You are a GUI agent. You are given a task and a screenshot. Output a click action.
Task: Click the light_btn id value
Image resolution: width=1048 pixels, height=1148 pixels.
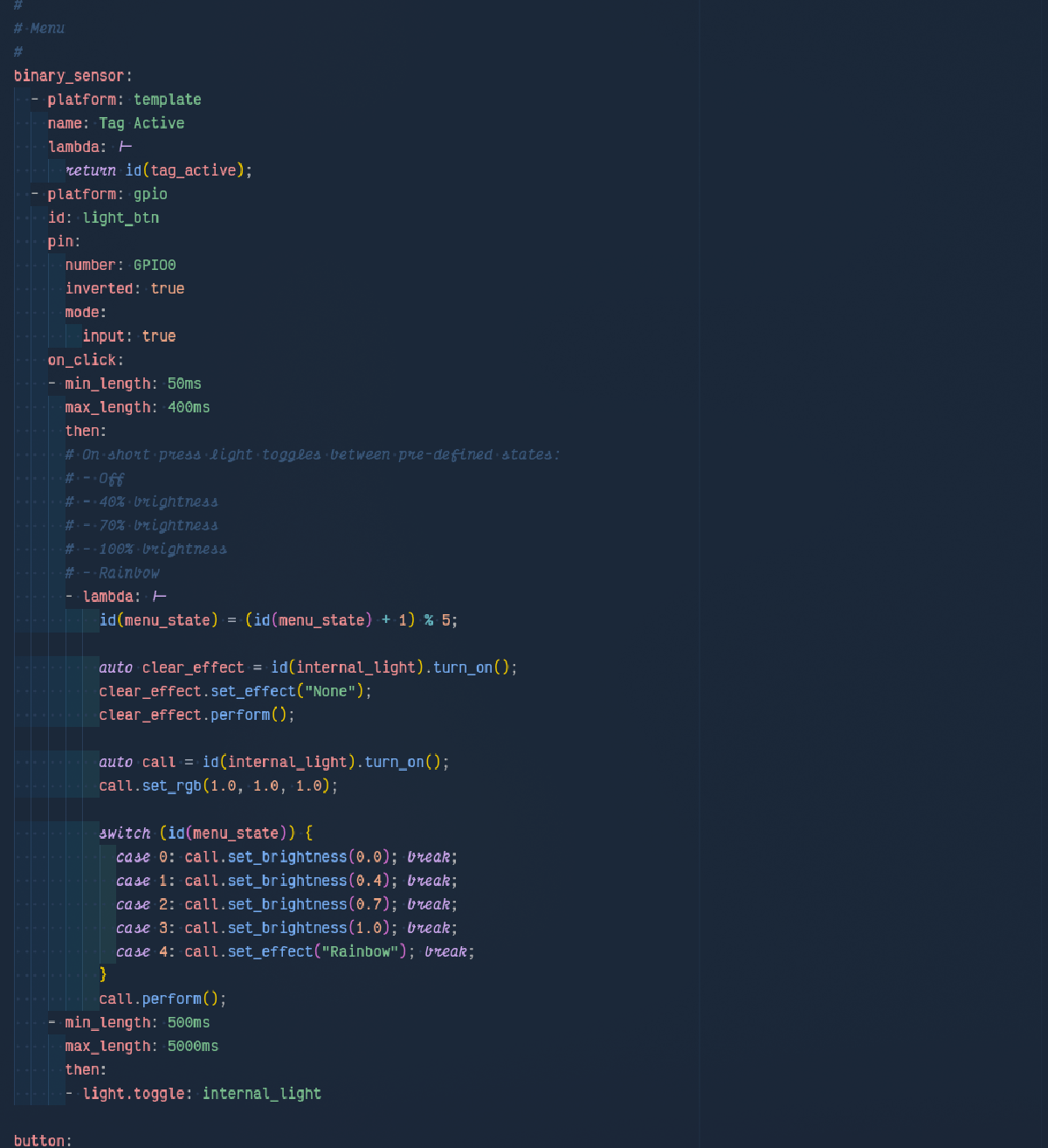tap(121, 218)
